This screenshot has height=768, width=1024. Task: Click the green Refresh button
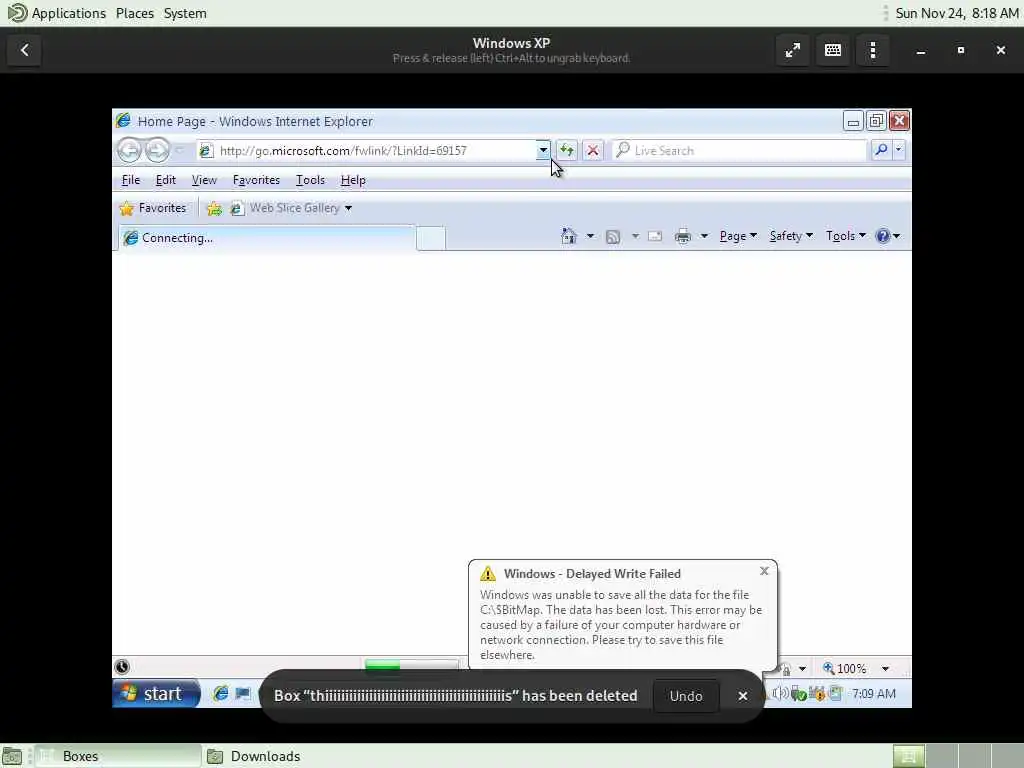click(x=566, y=151)
